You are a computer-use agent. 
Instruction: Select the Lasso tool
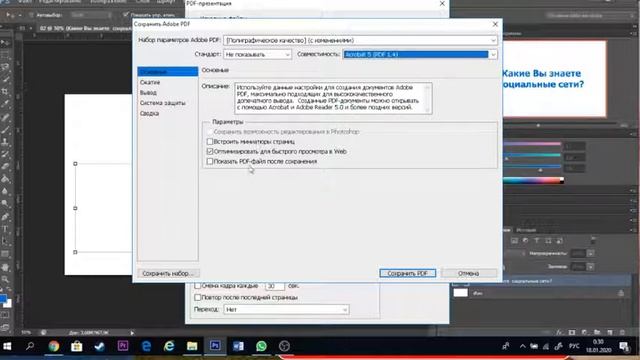[5, 67]
